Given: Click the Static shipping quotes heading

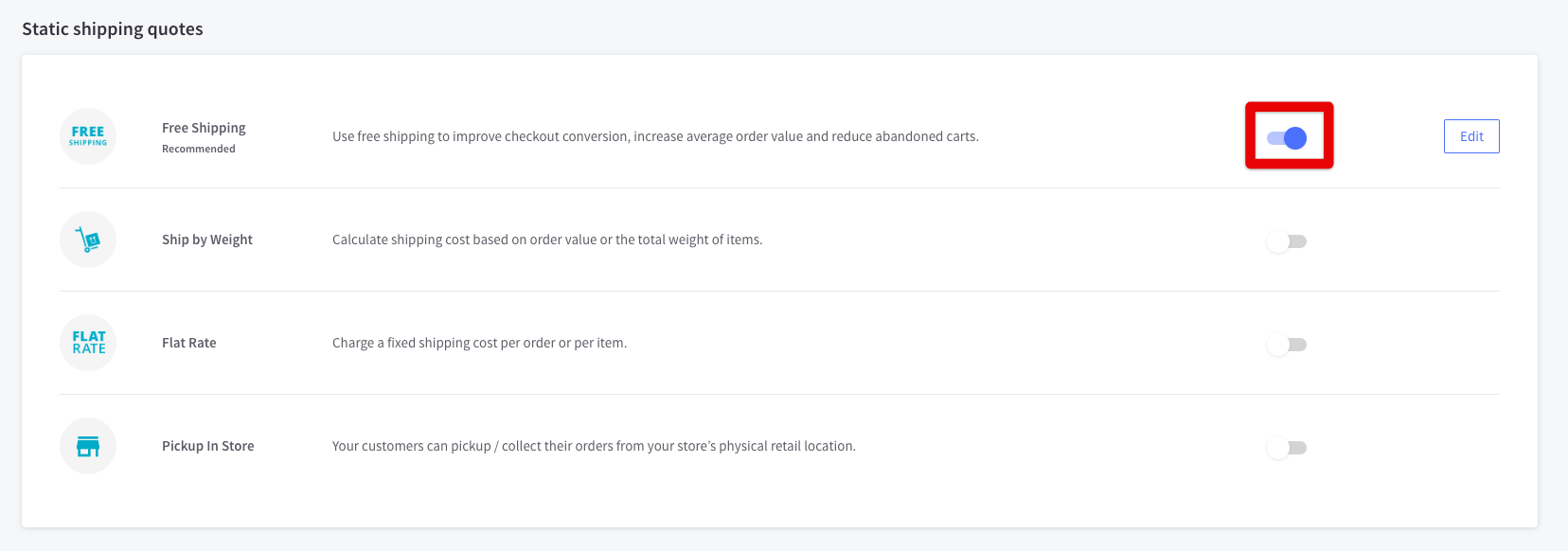Looking at the screenshot, I should pyautogui.click(x=113, y=29).
